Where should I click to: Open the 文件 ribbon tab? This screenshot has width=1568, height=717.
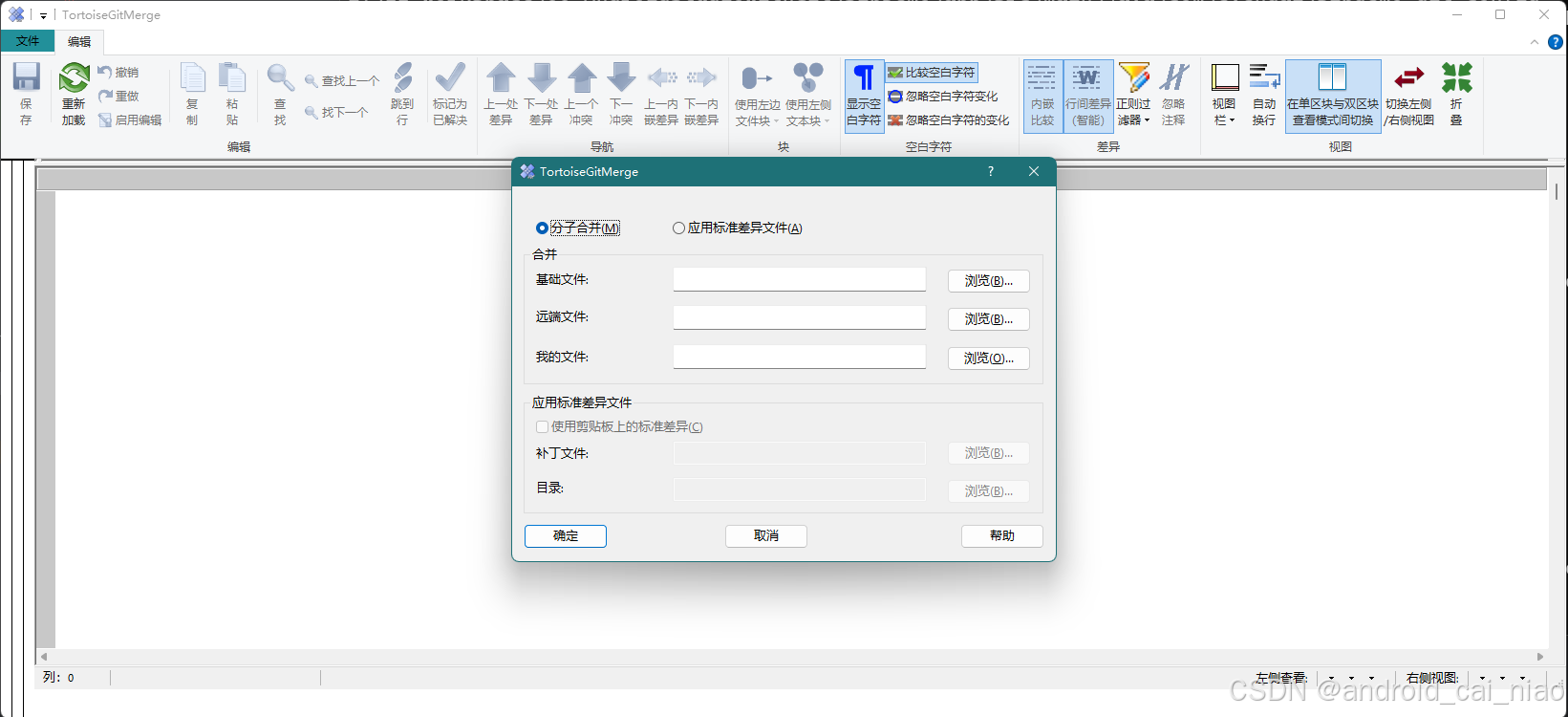coord(28,41)
